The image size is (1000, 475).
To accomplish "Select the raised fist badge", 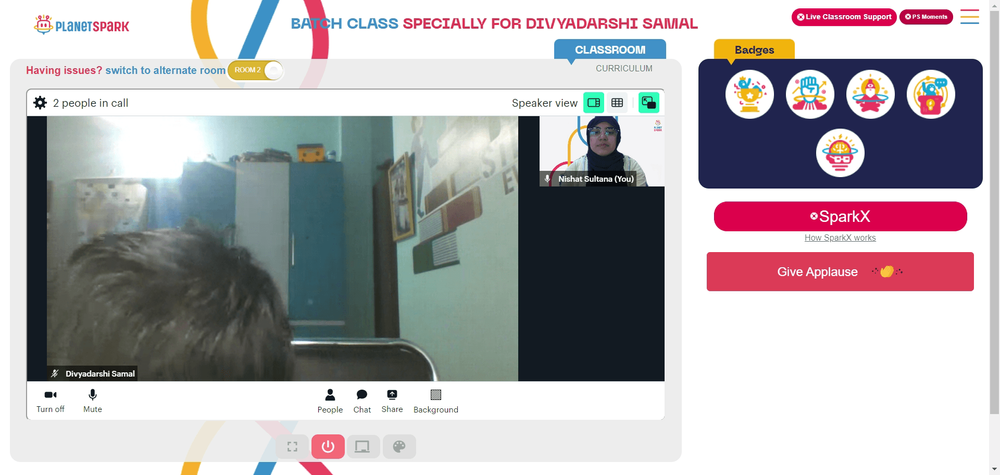I will (810, 94).
